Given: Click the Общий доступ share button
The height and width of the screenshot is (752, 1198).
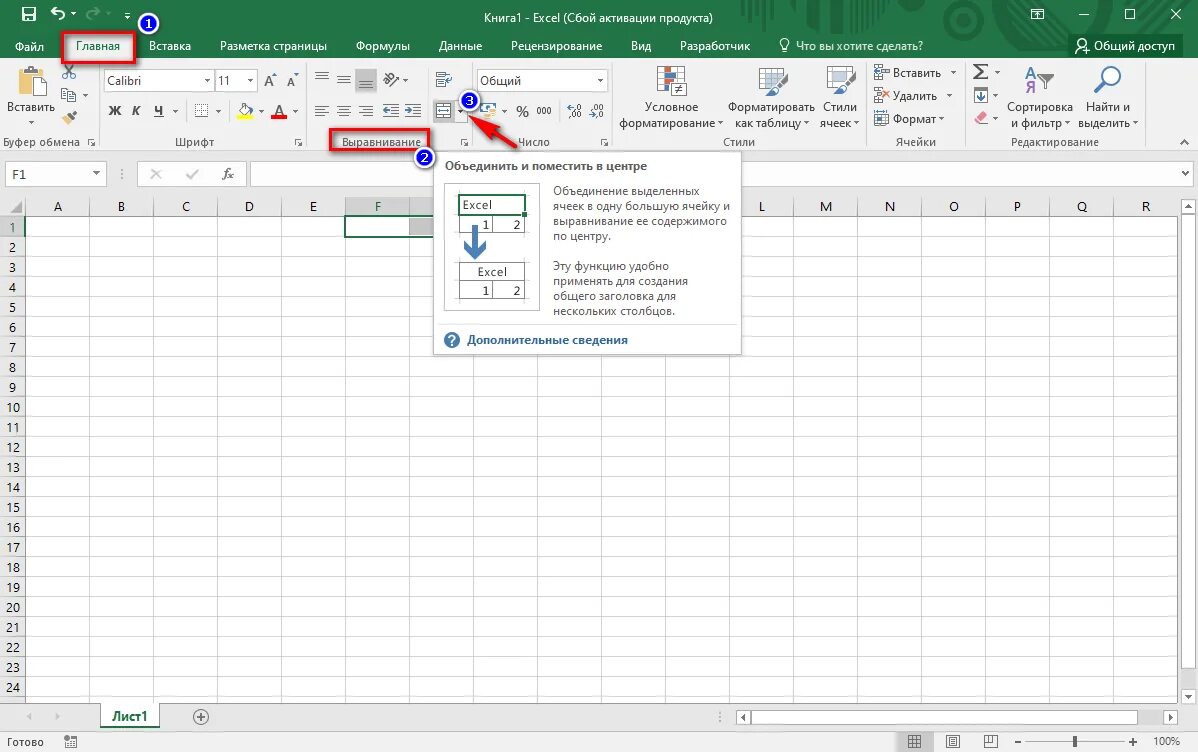Looking at the screenshot, I should coord(1125,46).
